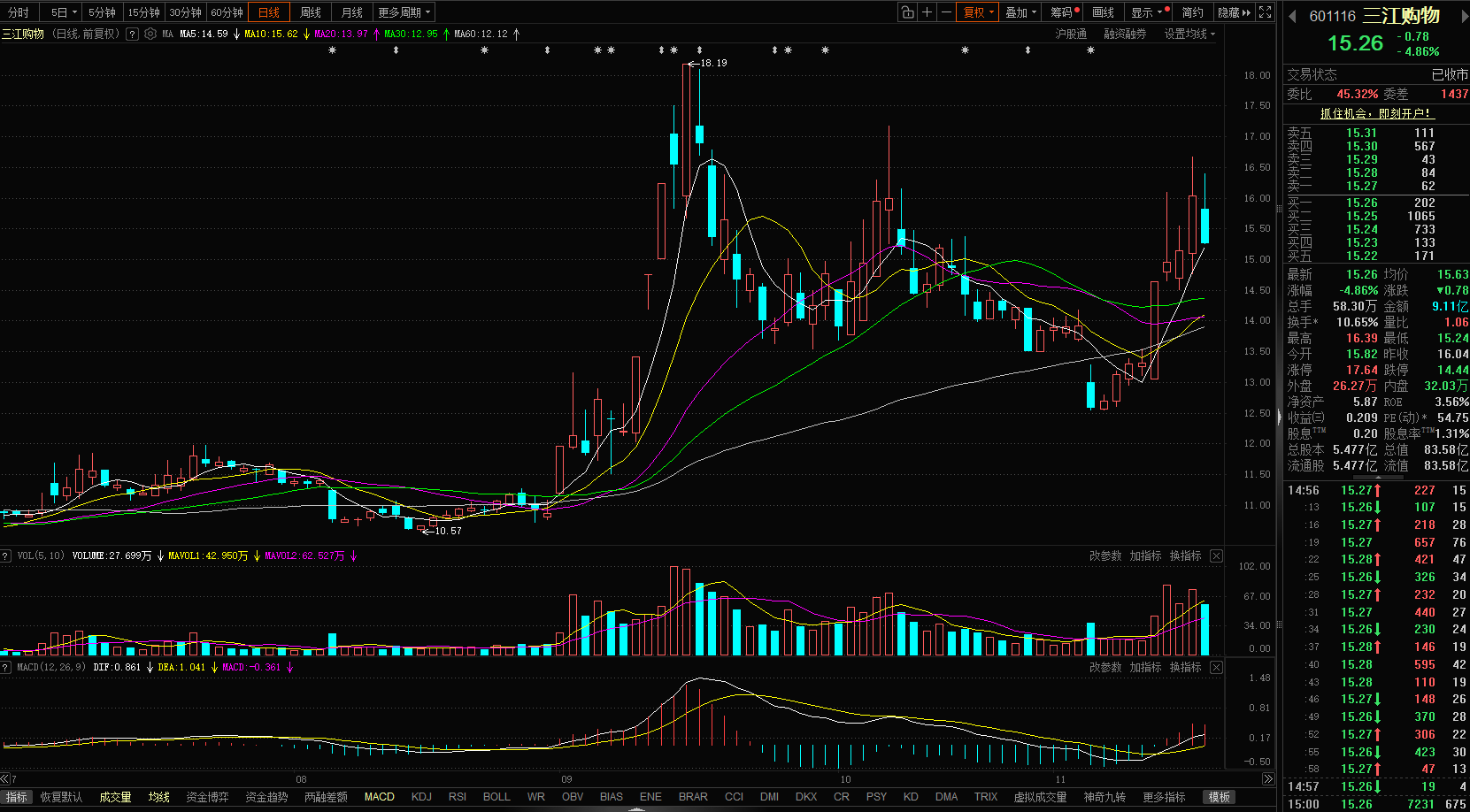Open the 叠加 overlay dropdown

1020,12
